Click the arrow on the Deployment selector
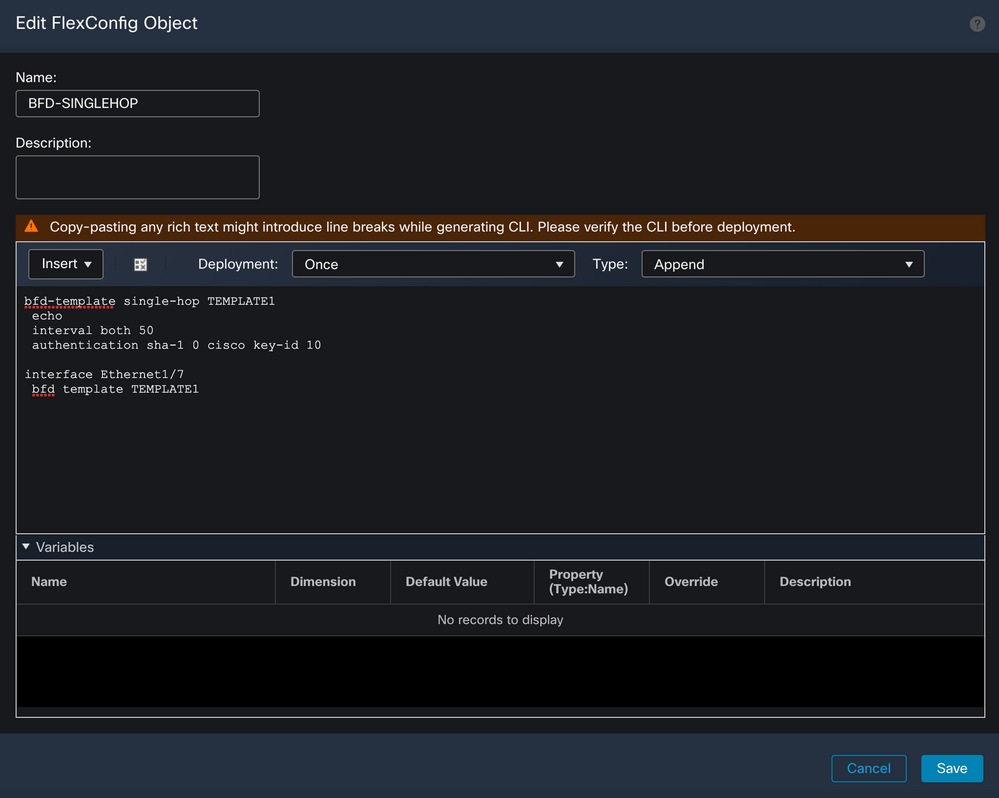 (559, 264)
